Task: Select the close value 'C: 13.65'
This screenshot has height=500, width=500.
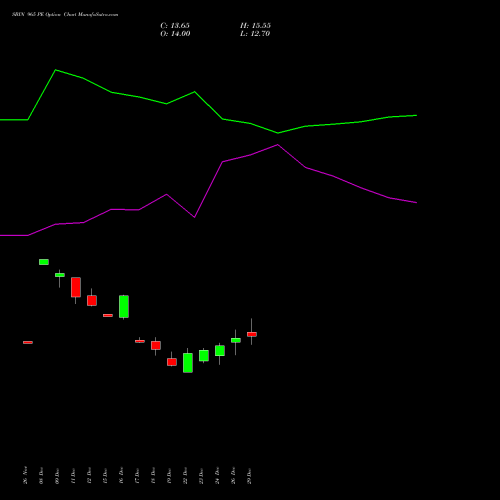Action: pyautogui.click(x=175, y=26)
